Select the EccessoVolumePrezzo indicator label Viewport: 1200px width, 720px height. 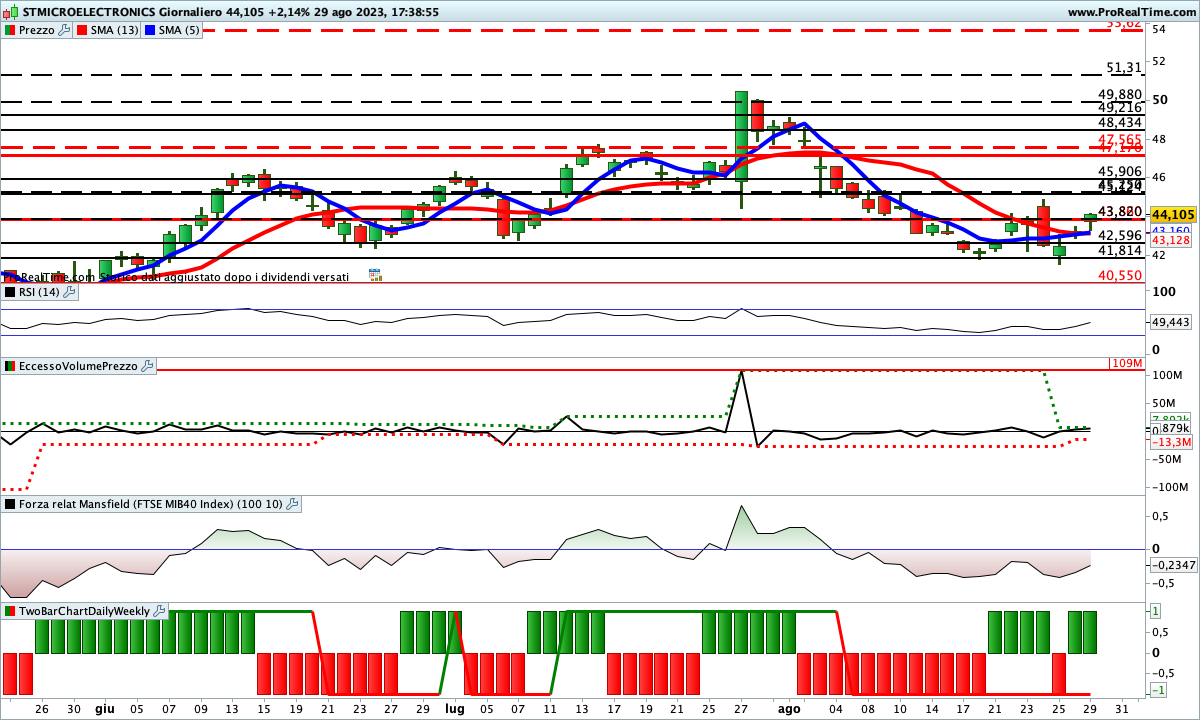point(78,367)
